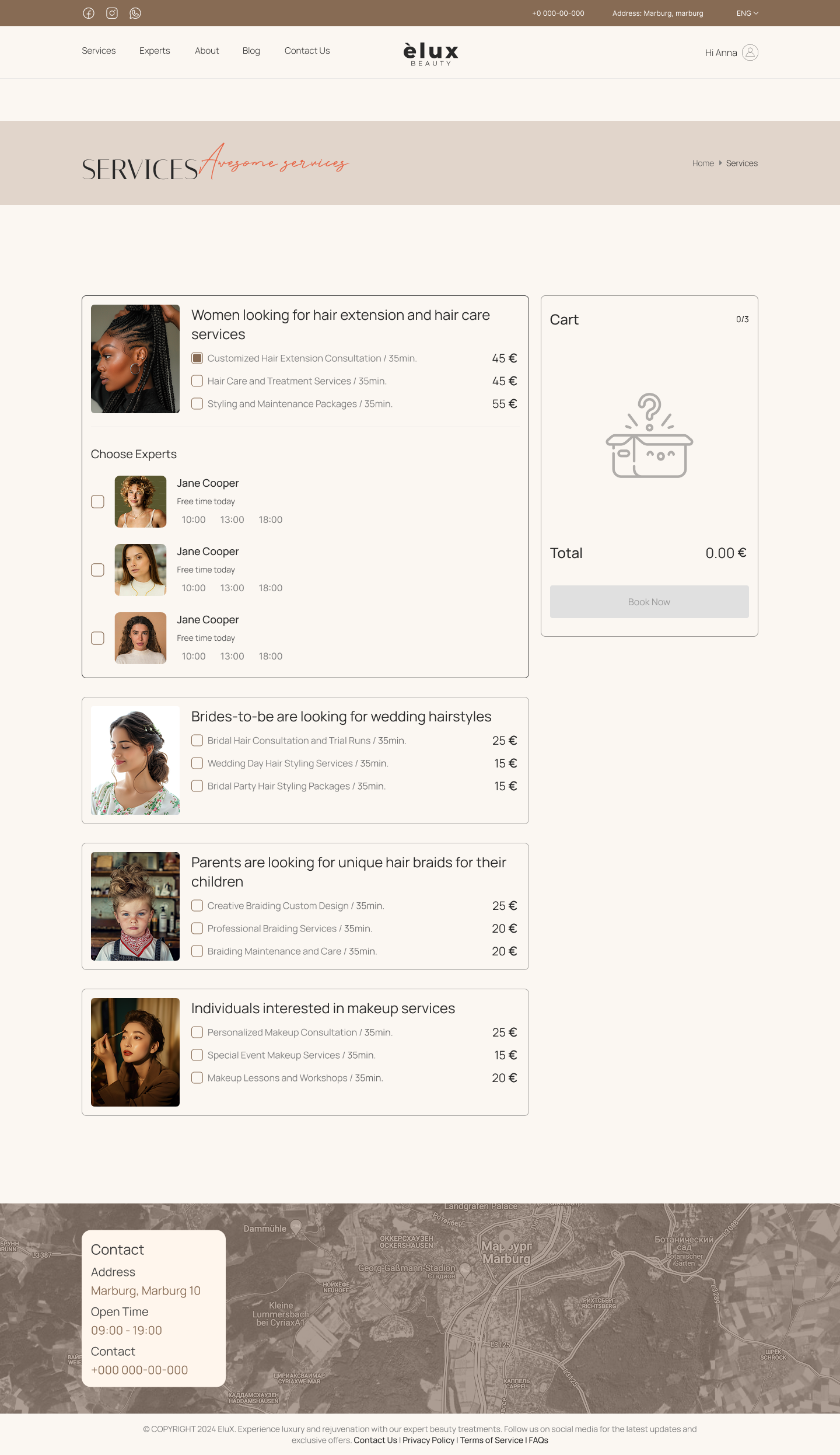Click the elux Beauty logo
The image size is (840, 1455).
click(431, 54)
